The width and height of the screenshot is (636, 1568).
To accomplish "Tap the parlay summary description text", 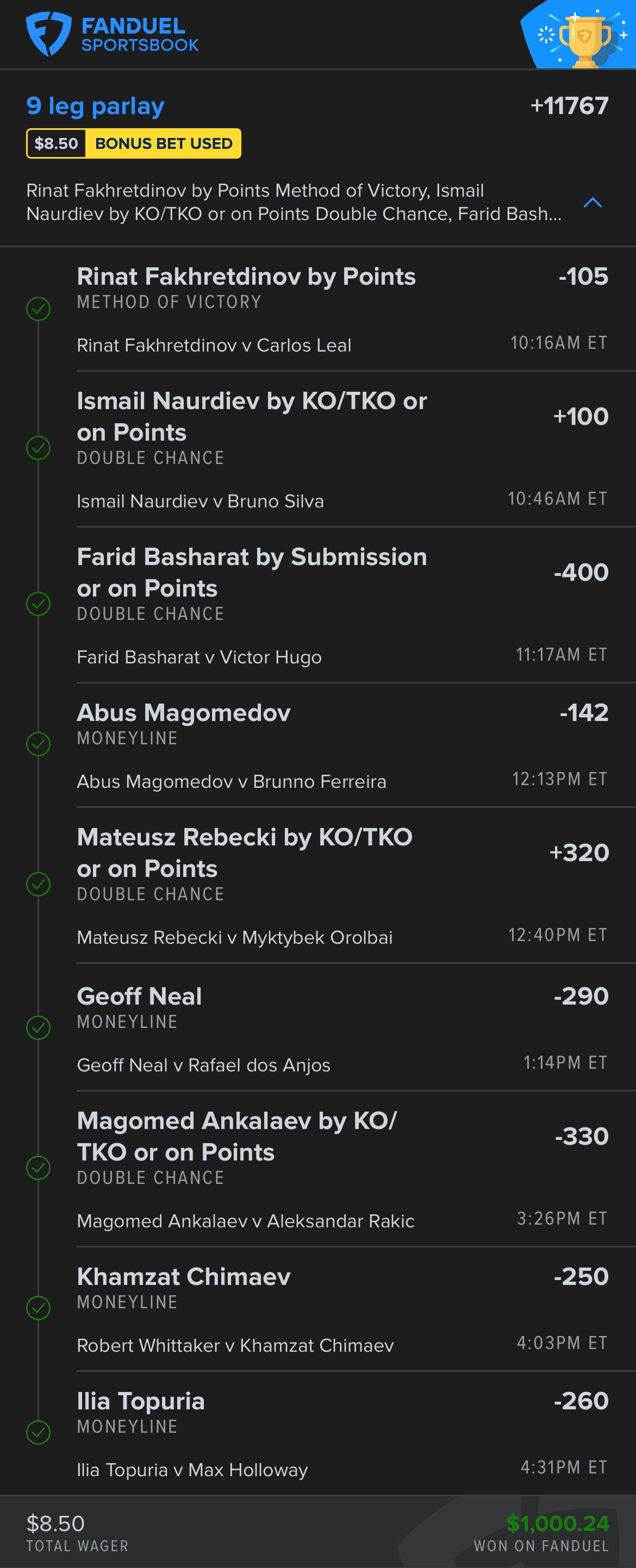I will coord(294,202).
